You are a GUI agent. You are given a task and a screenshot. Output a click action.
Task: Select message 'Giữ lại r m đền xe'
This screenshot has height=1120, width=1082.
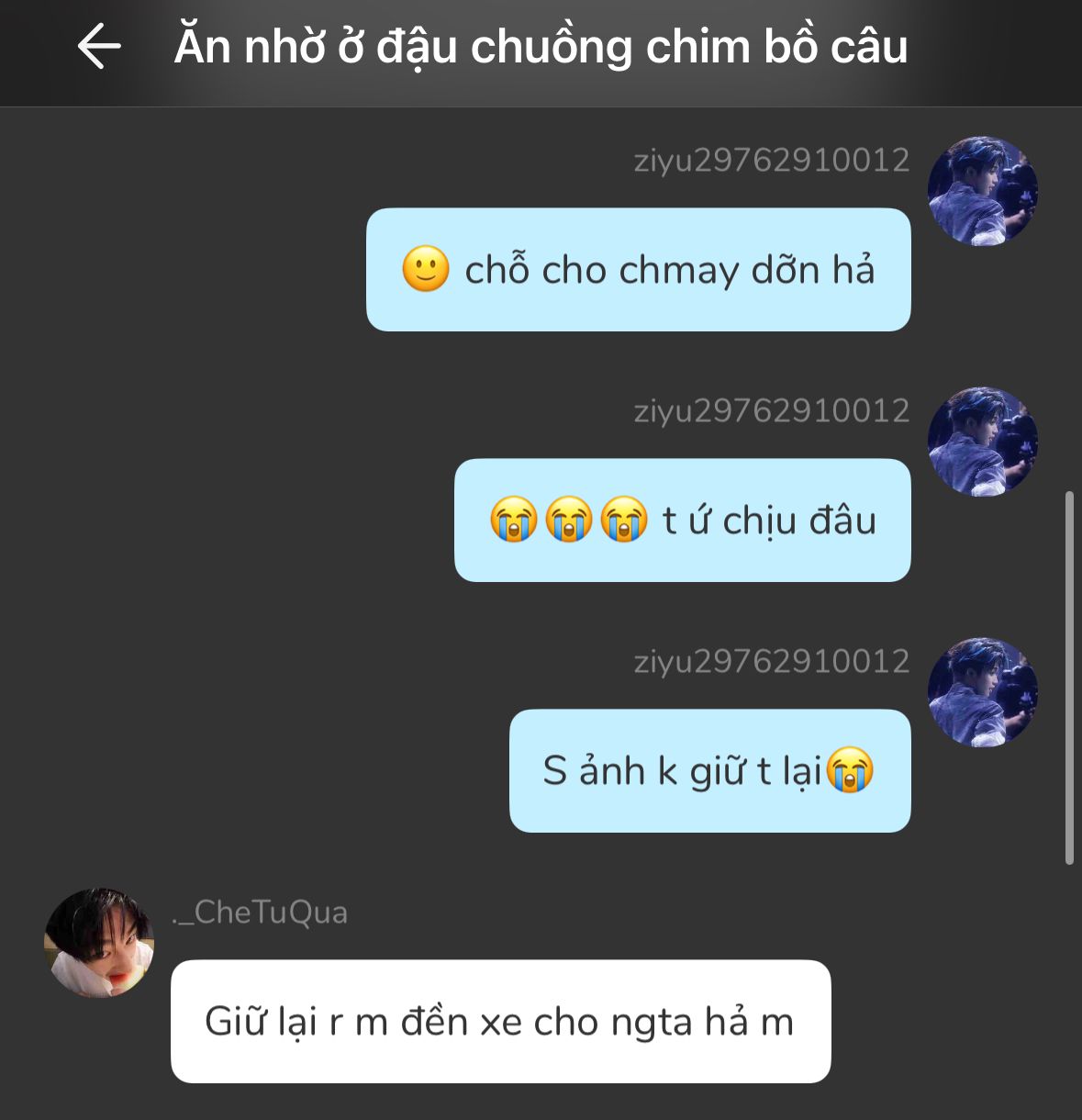pos(501,1022)
